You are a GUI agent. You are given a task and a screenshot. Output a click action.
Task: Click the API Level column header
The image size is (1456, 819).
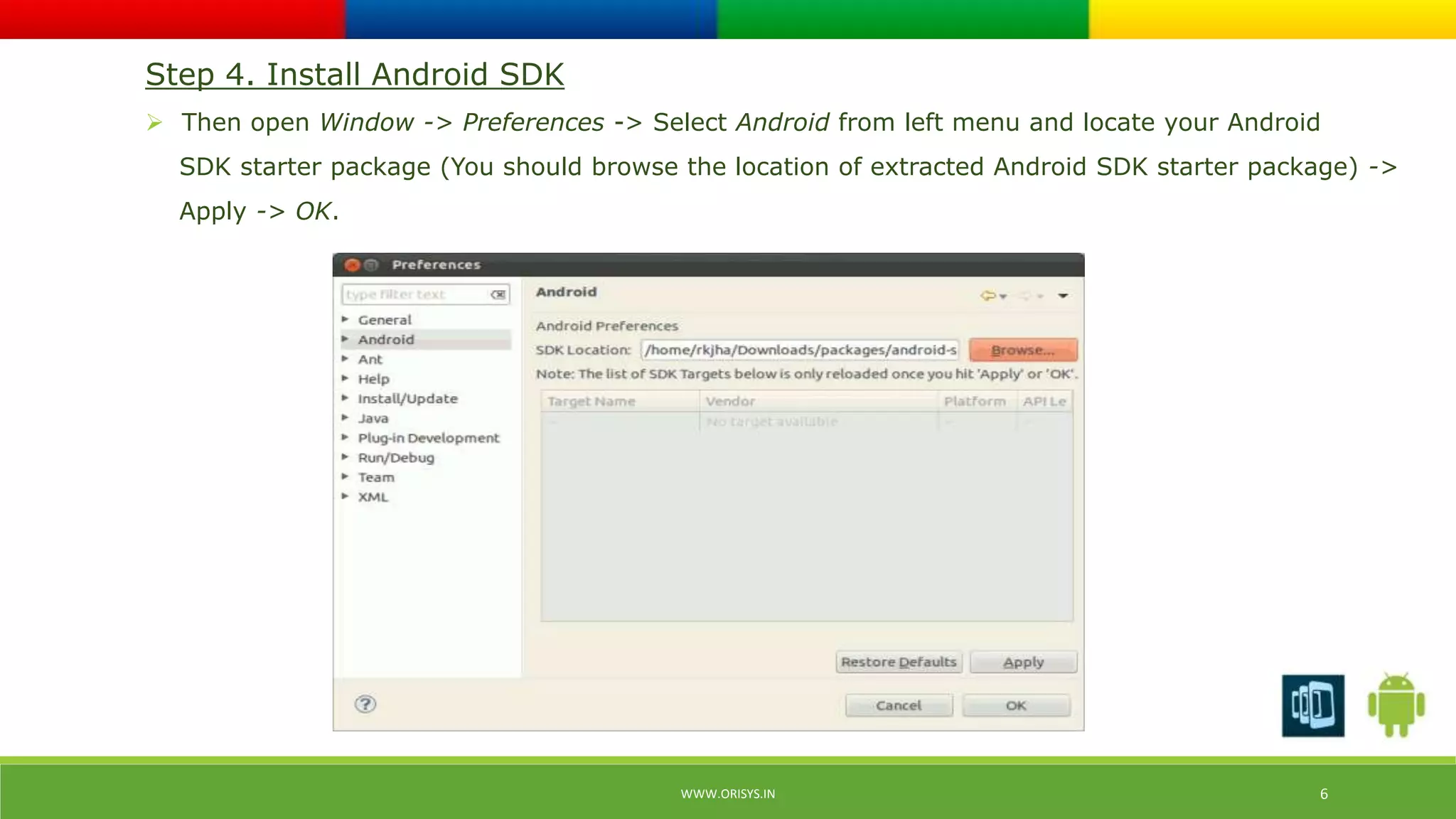tap(1044, 401)
